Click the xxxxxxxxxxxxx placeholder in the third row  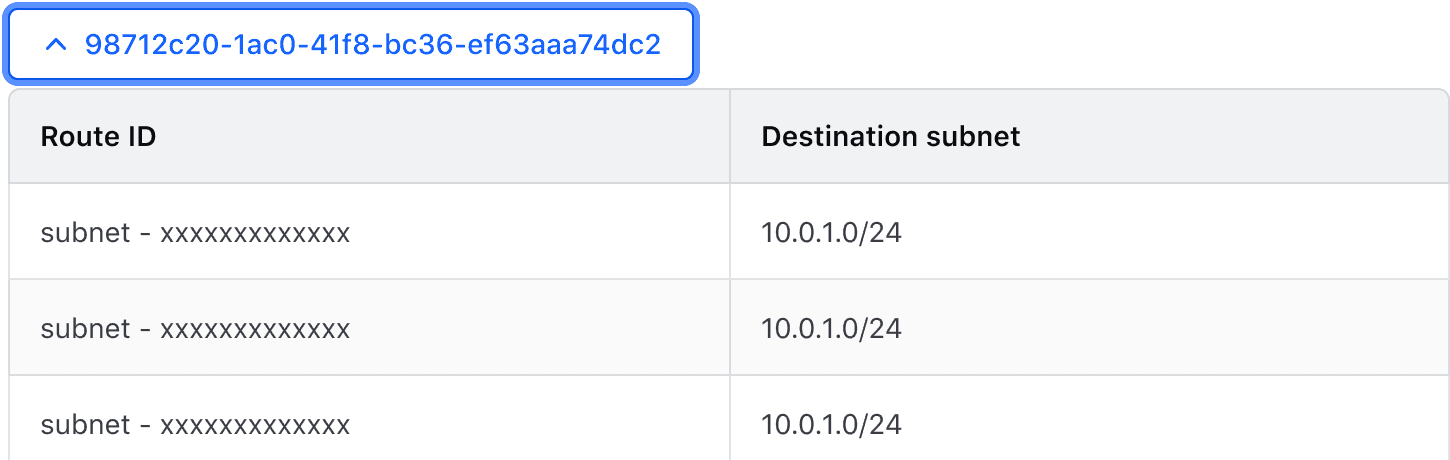click(255, 426)
